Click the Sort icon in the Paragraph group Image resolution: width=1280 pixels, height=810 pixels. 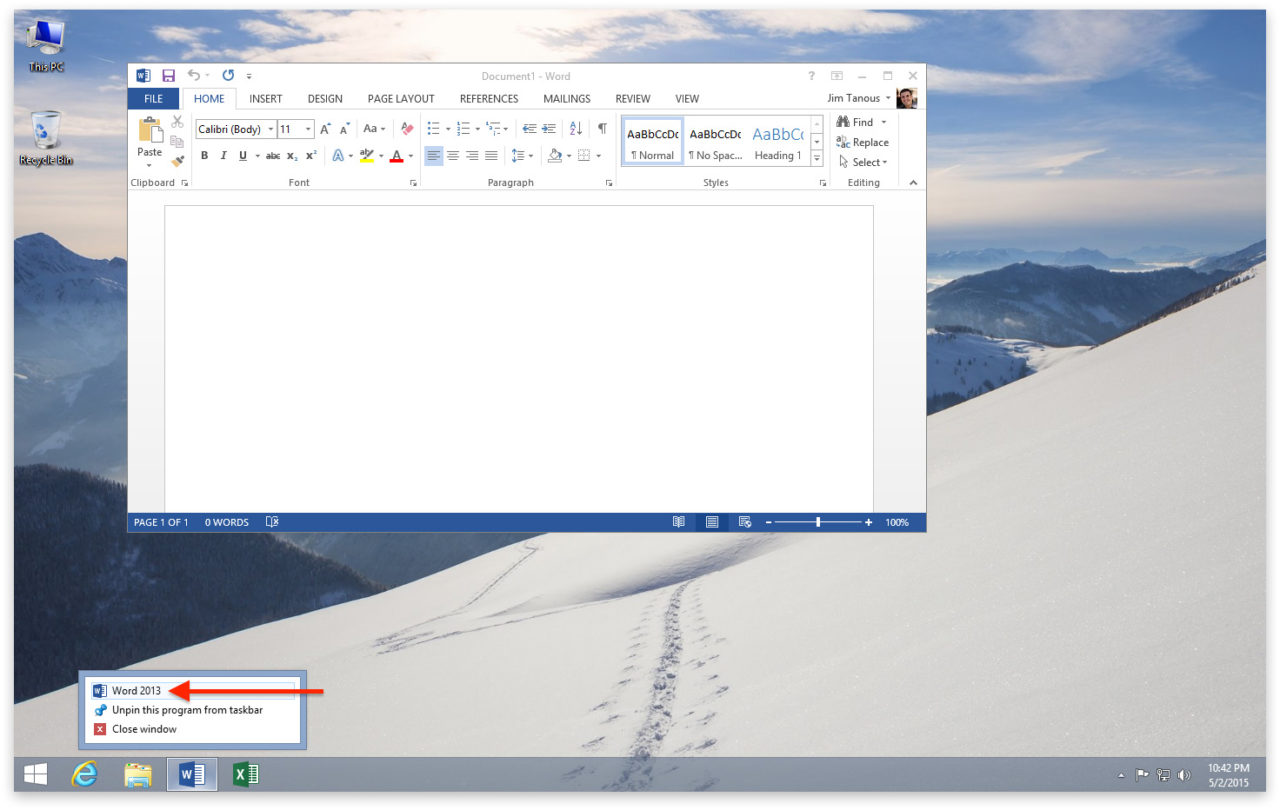point(575,128)
